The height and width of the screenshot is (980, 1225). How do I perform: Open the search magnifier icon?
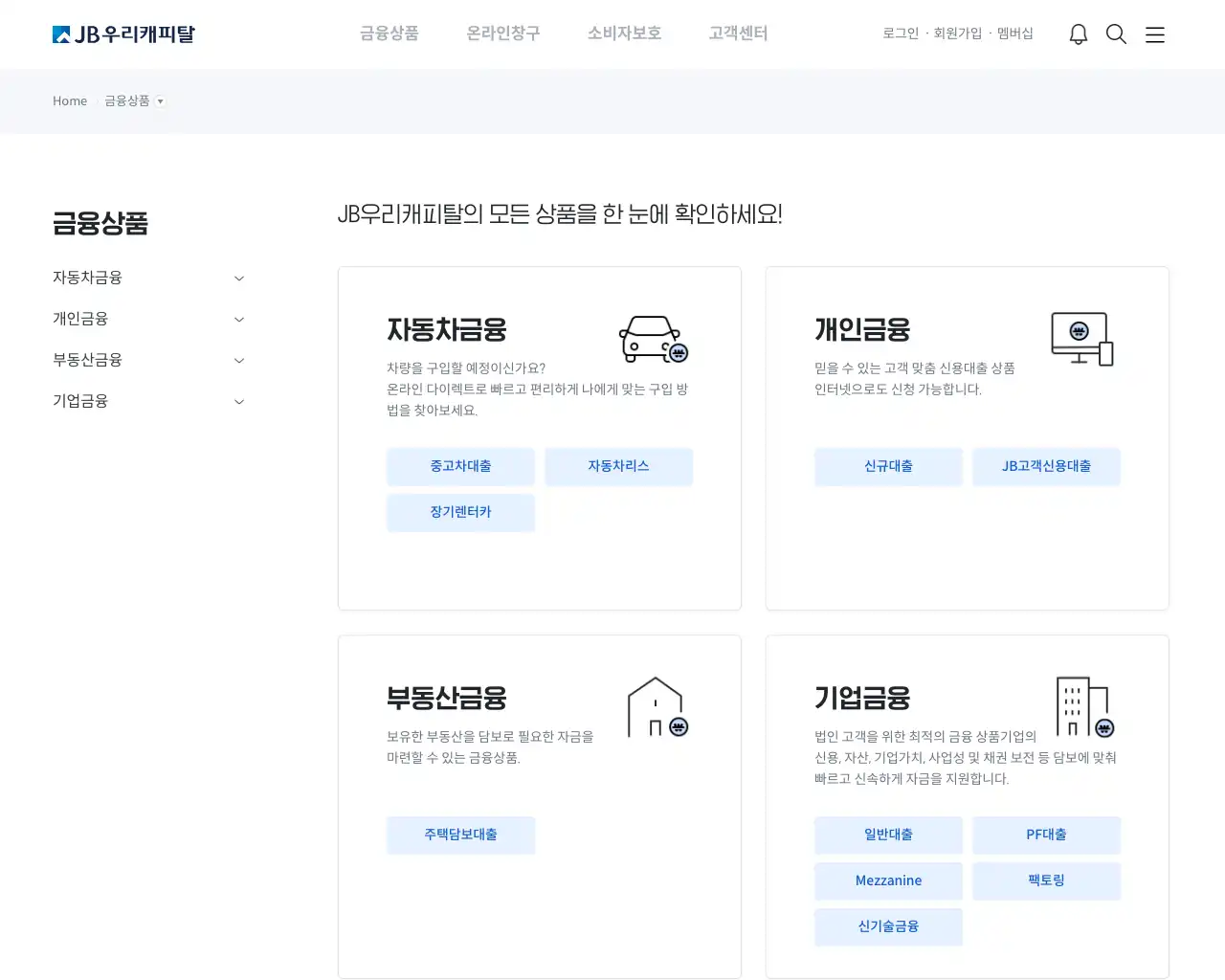[1116, 34]
